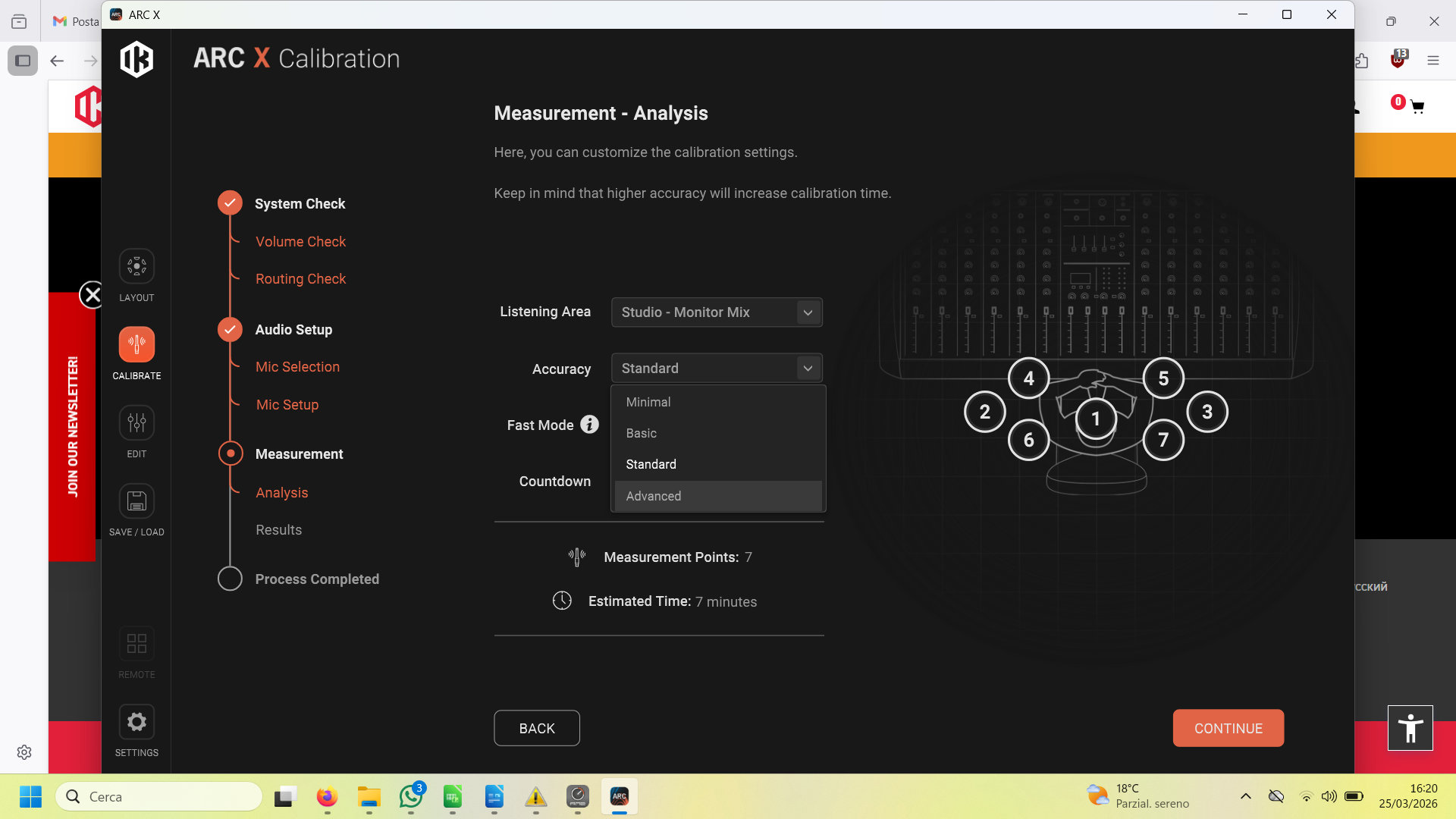Go to Mic Selection step
The image size is (1456, 819).
point(297,367)
